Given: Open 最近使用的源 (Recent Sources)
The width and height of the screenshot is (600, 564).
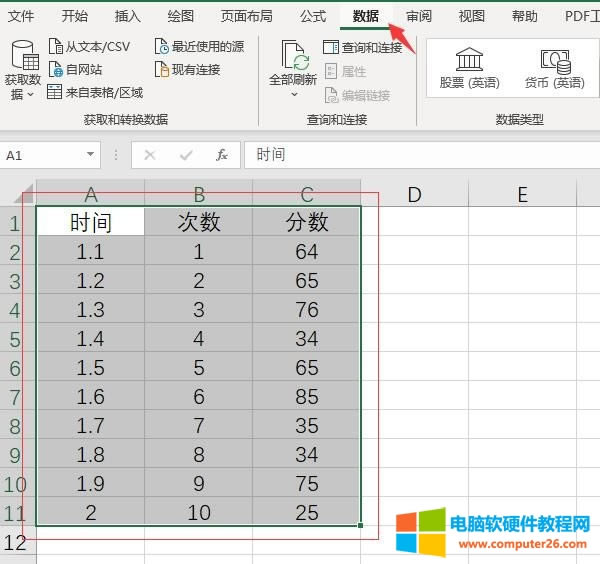Looking at the screenshot, I should [199, 47].
